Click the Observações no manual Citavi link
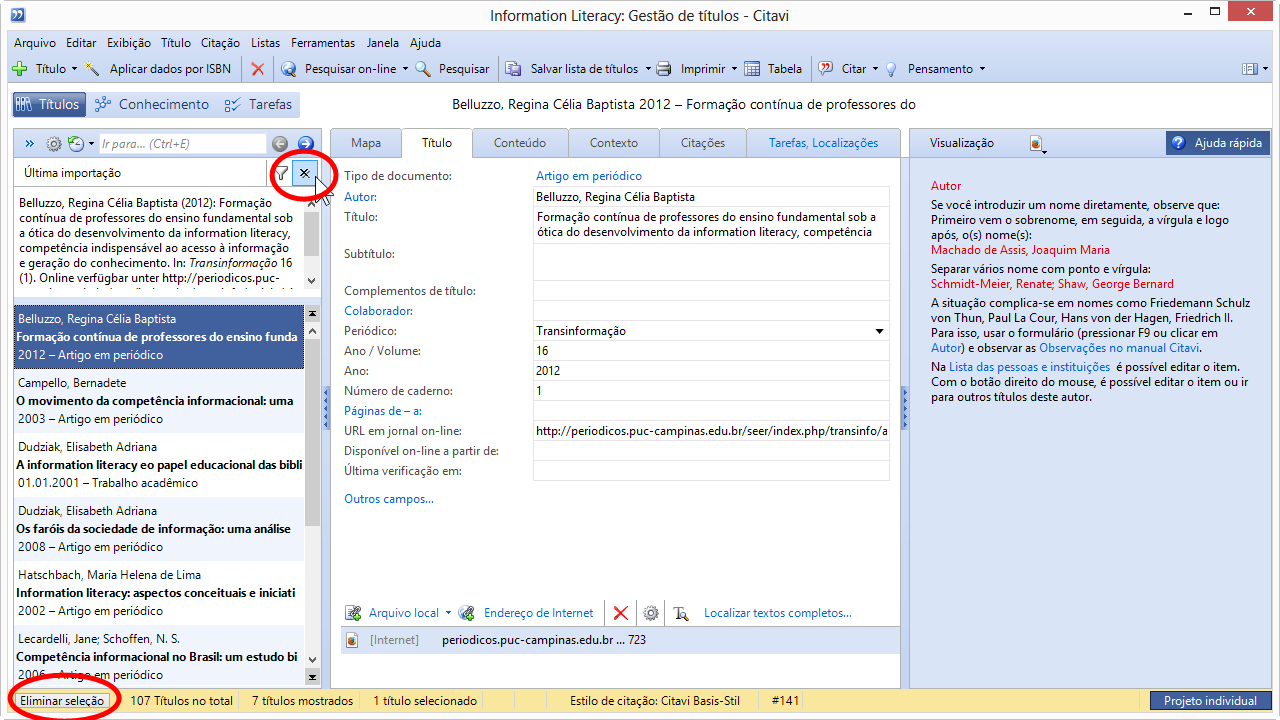 click(x=1119, y=348)
